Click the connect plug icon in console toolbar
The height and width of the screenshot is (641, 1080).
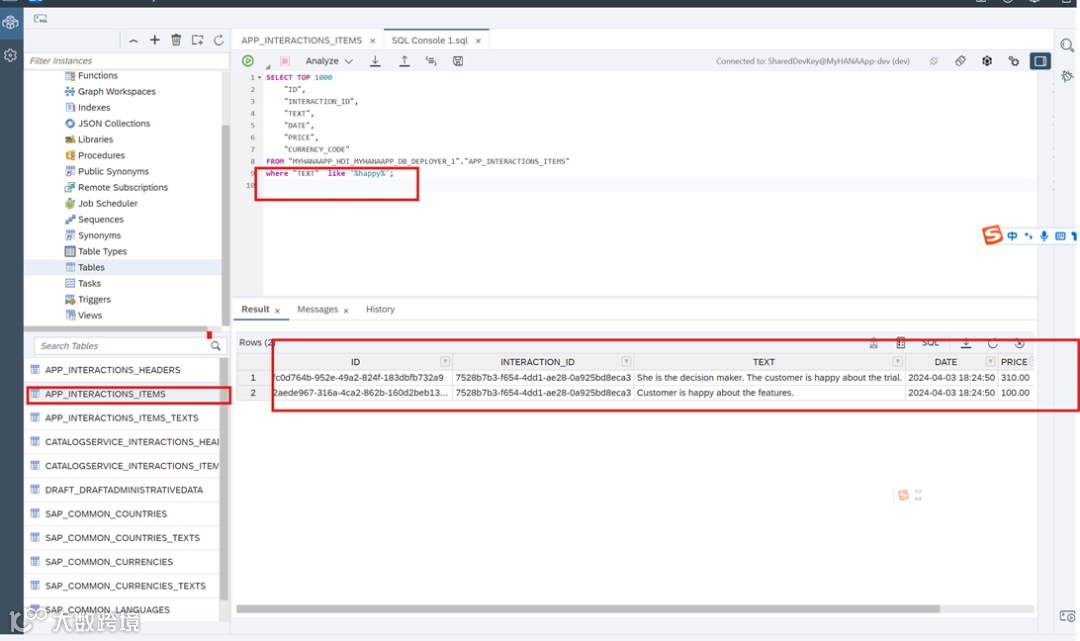point(960,61)
